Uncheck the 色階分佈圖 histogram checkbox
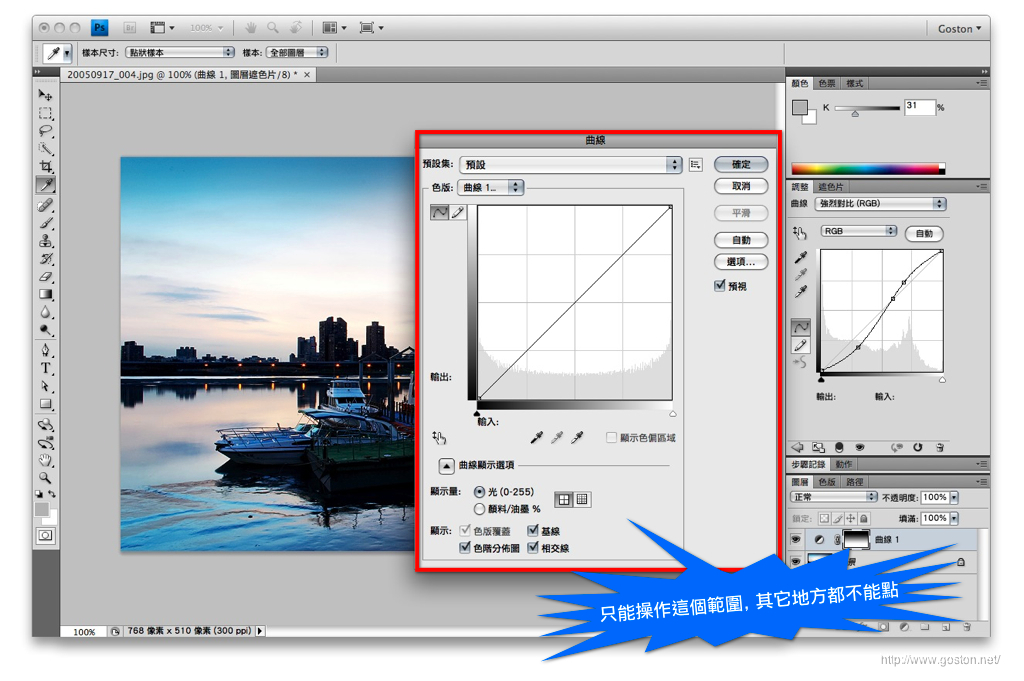 tap(465, 548)
